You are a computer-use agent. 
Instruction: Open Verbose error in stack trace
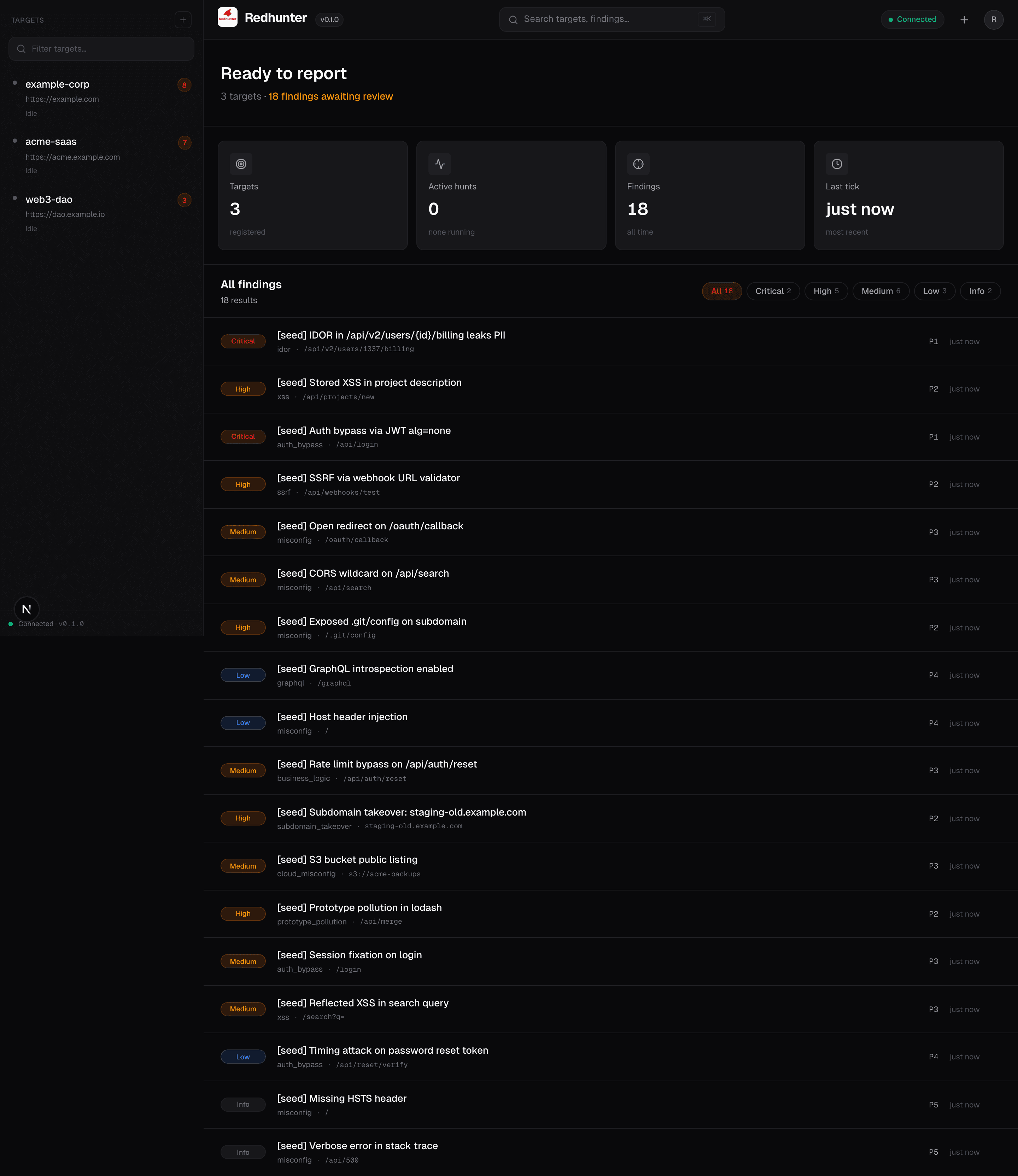(x=610, y=1152)
